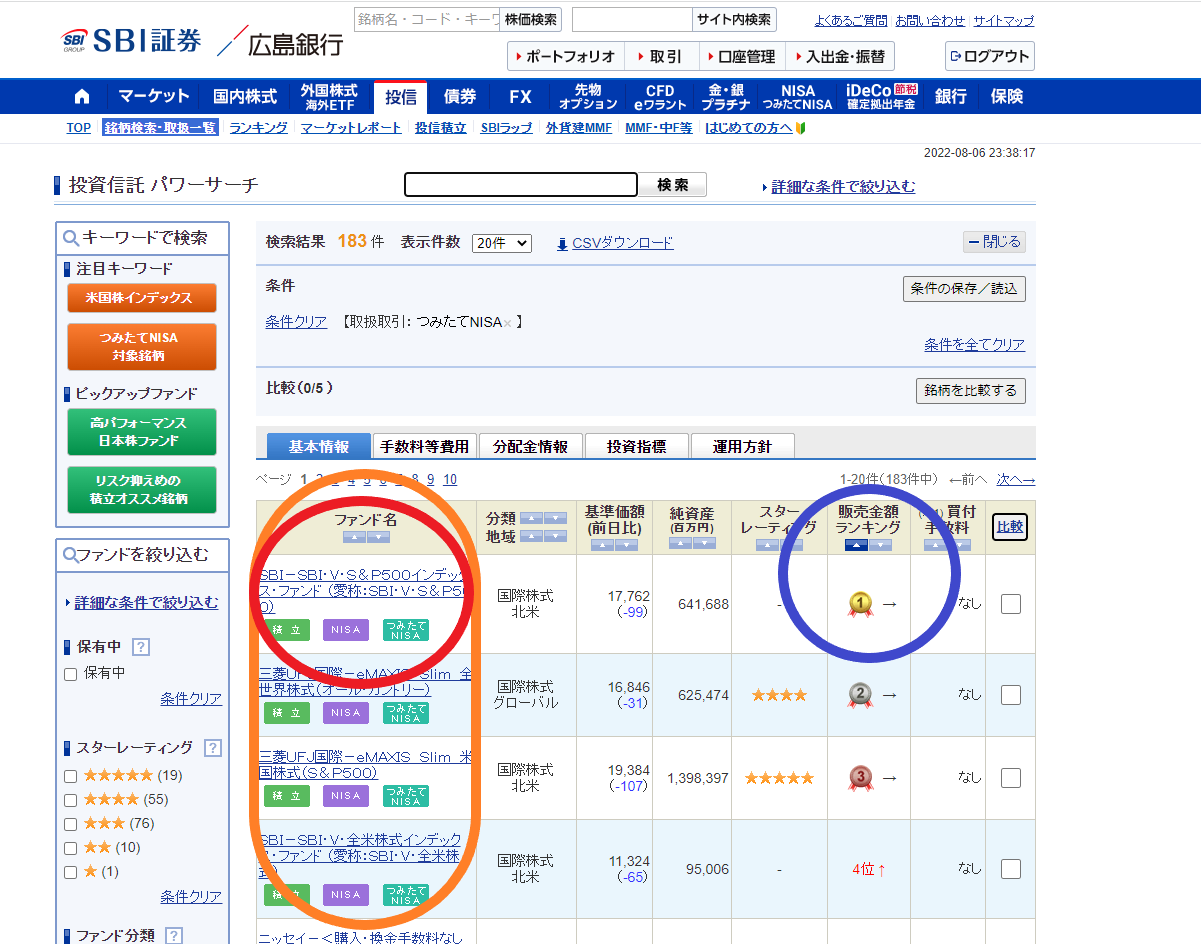Open the ランキング sub-navigation link
The width and height of the screenshot is (1201, 944).
[258, 128]
